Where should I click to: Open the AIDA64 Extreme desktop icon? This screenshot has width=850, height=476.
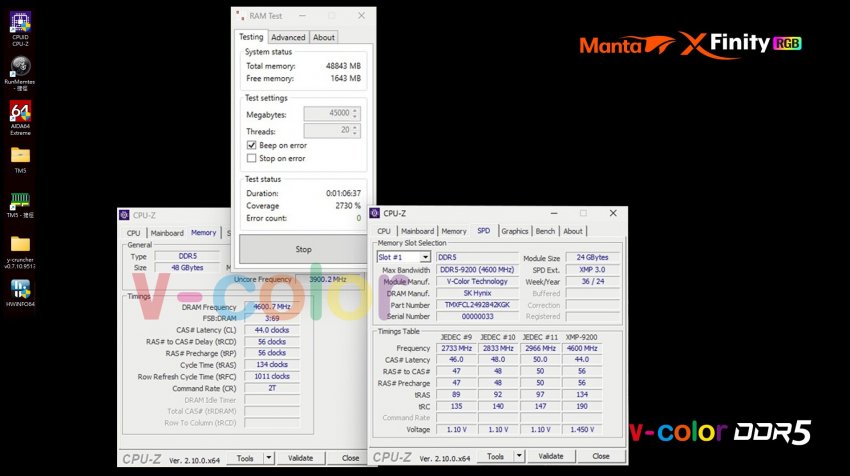(x=20, y=111)
